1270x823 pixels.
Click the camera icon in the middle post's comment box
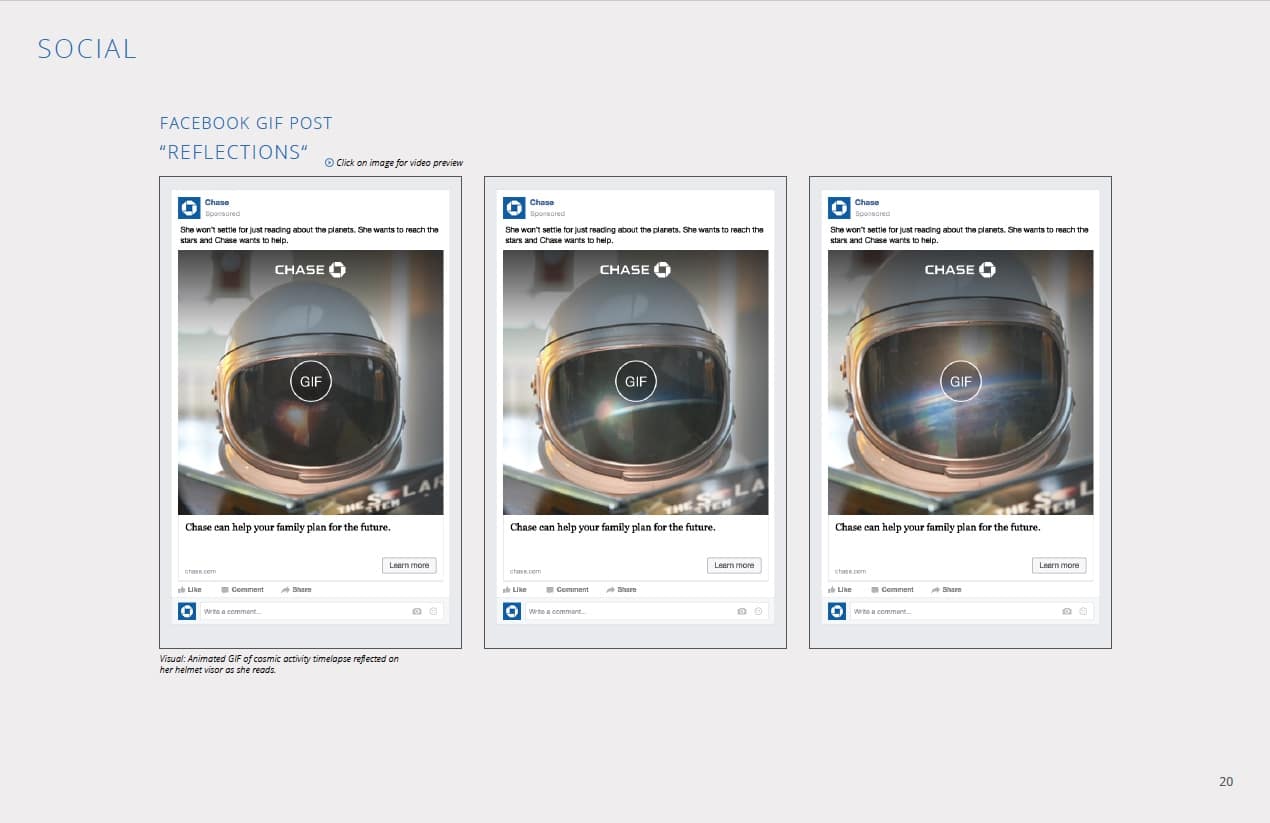point(742,611)
